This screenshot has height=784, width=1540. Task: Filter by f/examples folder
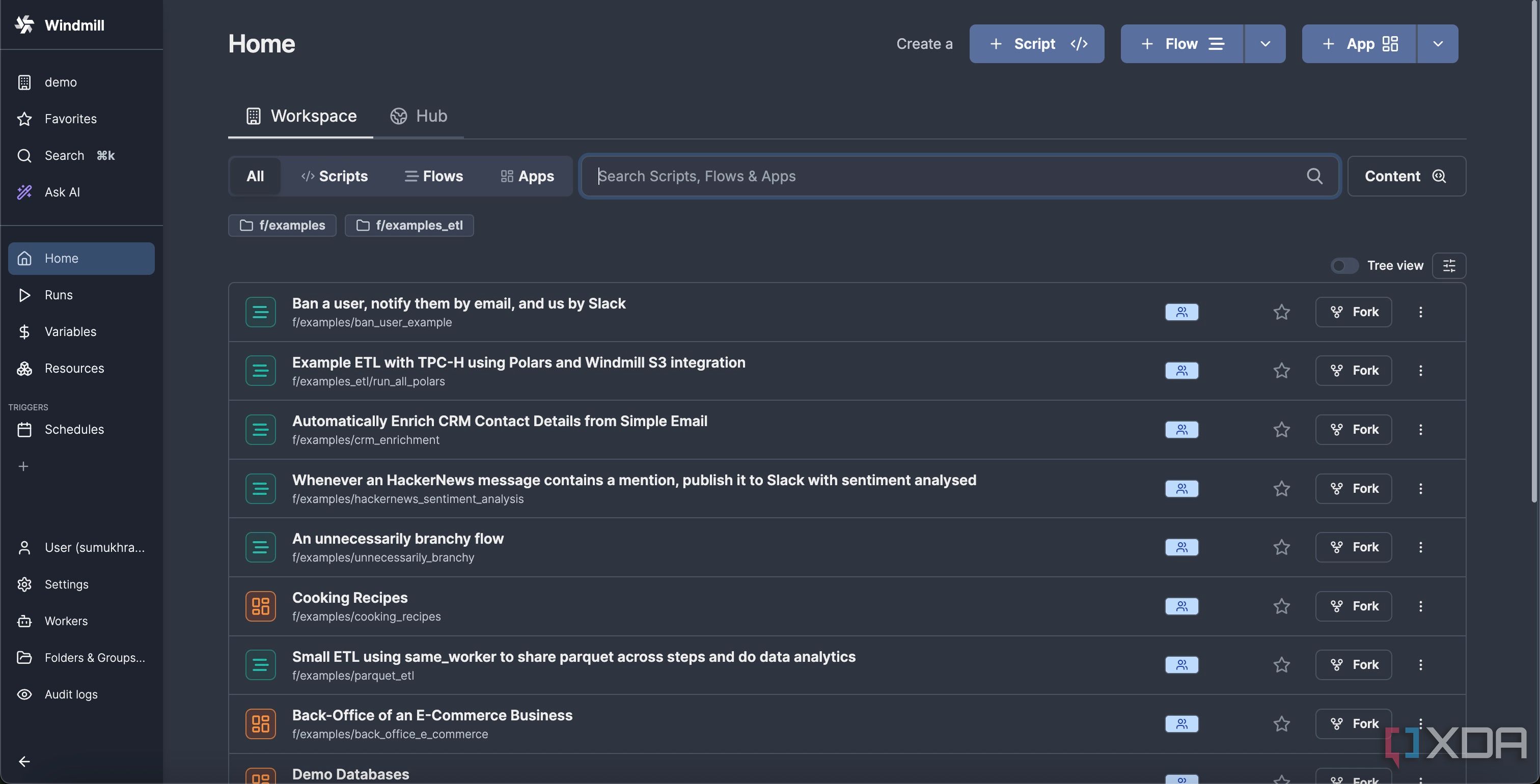point(282,226)
